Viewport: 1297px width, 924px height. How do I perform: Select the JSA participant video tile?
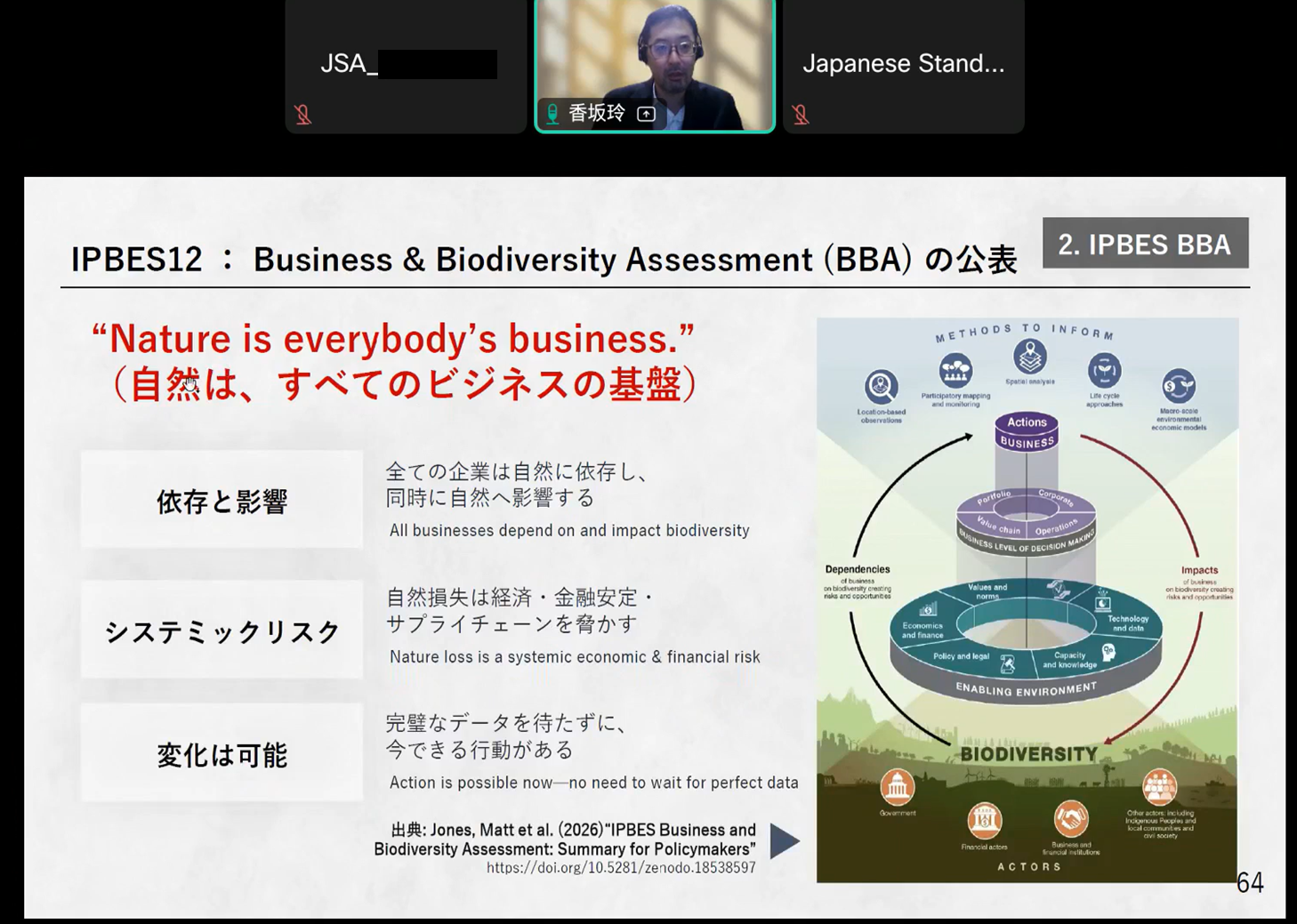(407, 67)
